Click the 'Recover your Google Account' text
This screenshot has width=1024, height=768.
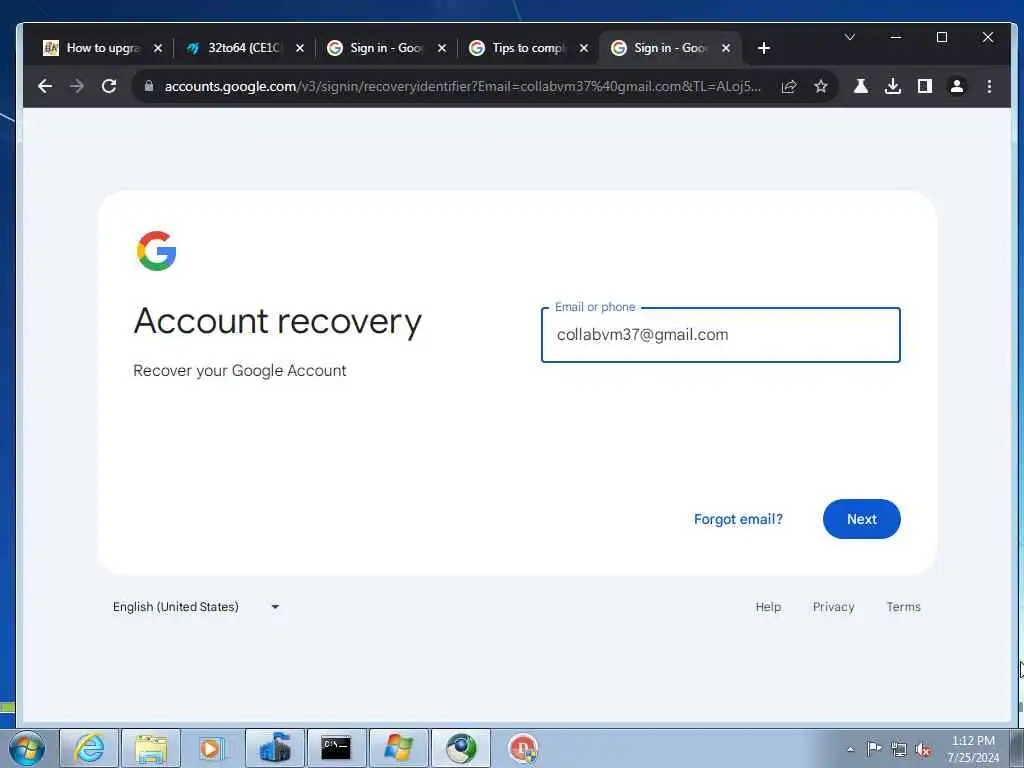tap(240, 371)
